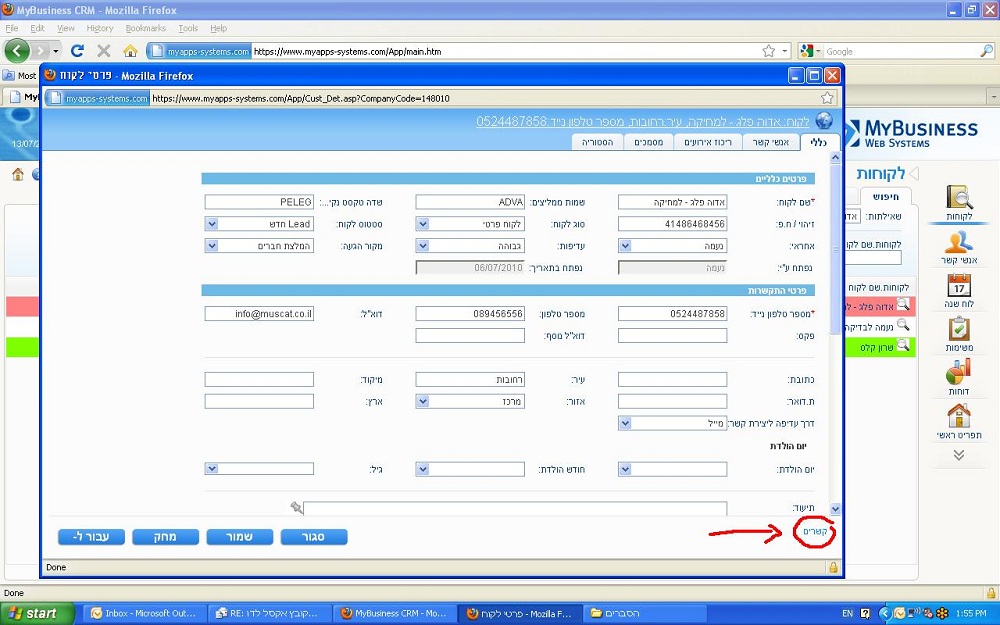The height and width of the screenshot is (625, 1000).
Task: Click the שמור save button
Action: tap(240, 537)
